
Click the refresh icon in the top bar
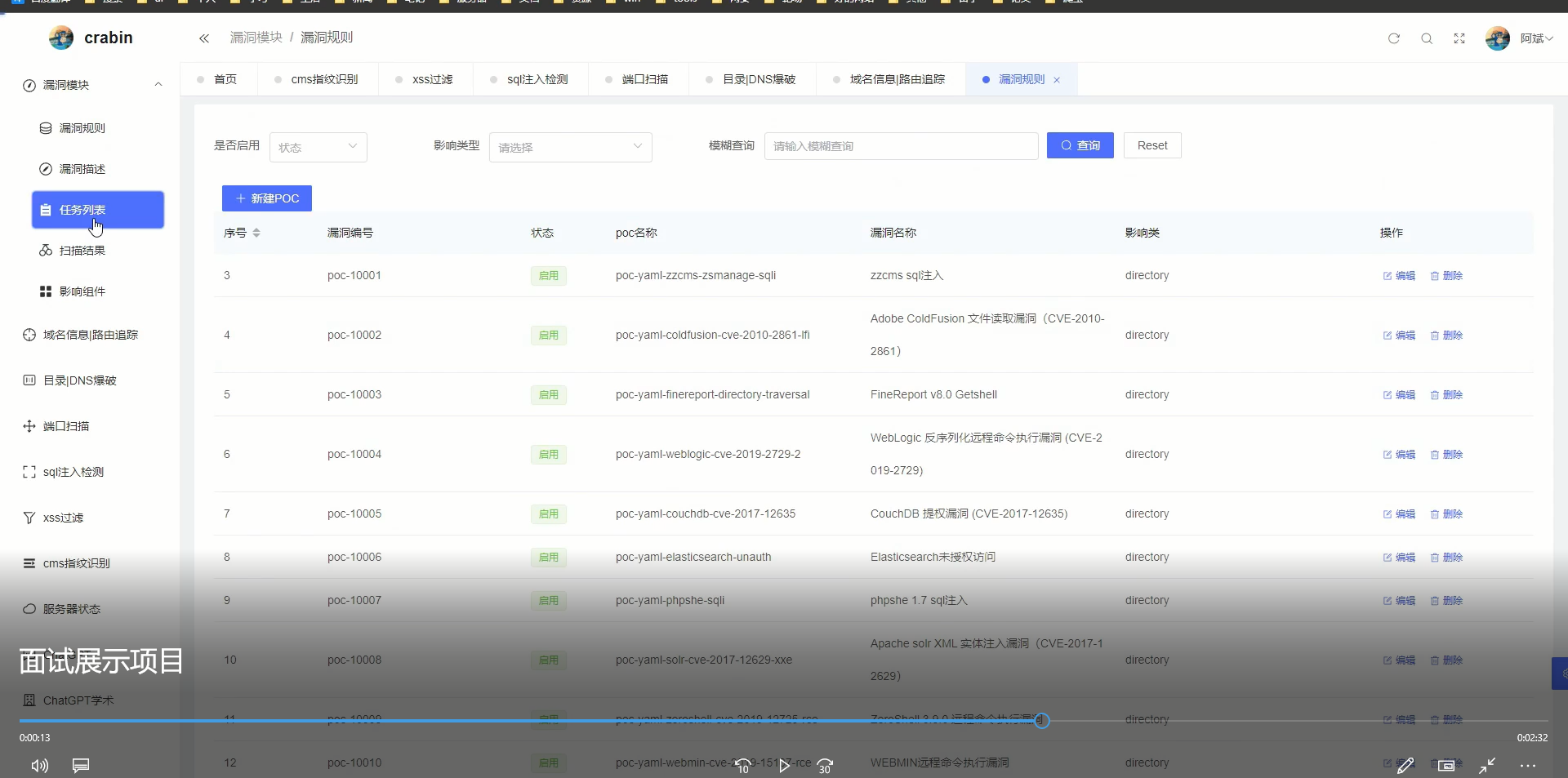pos(1394,38)
